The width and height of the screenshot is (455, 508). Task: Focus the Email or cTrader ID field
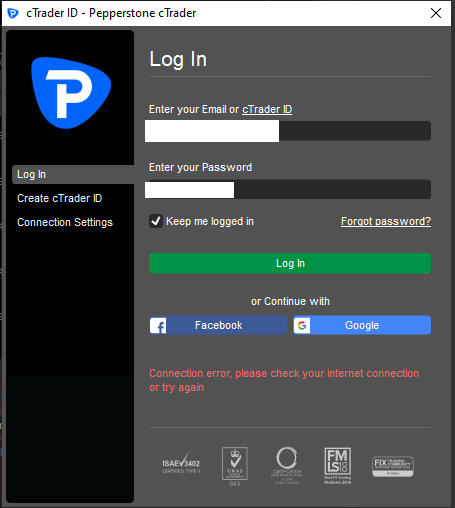(288, 131)
